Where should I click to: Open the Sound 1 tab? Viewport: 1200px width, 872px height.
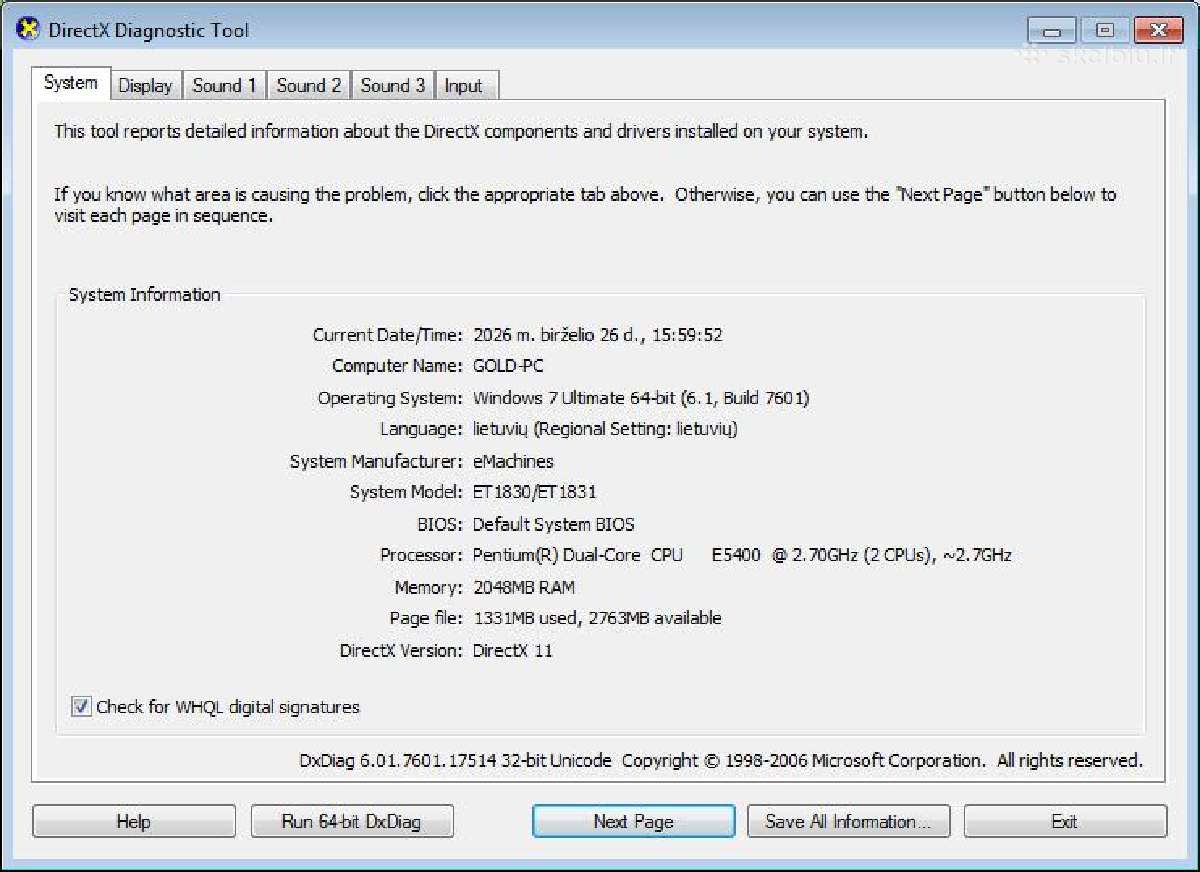point(225,86)
